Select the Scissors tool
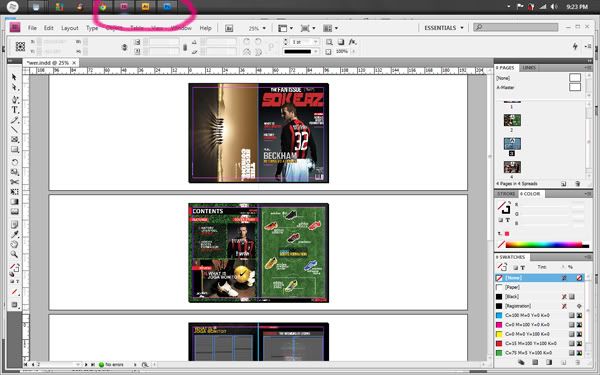 click(14, 182)
